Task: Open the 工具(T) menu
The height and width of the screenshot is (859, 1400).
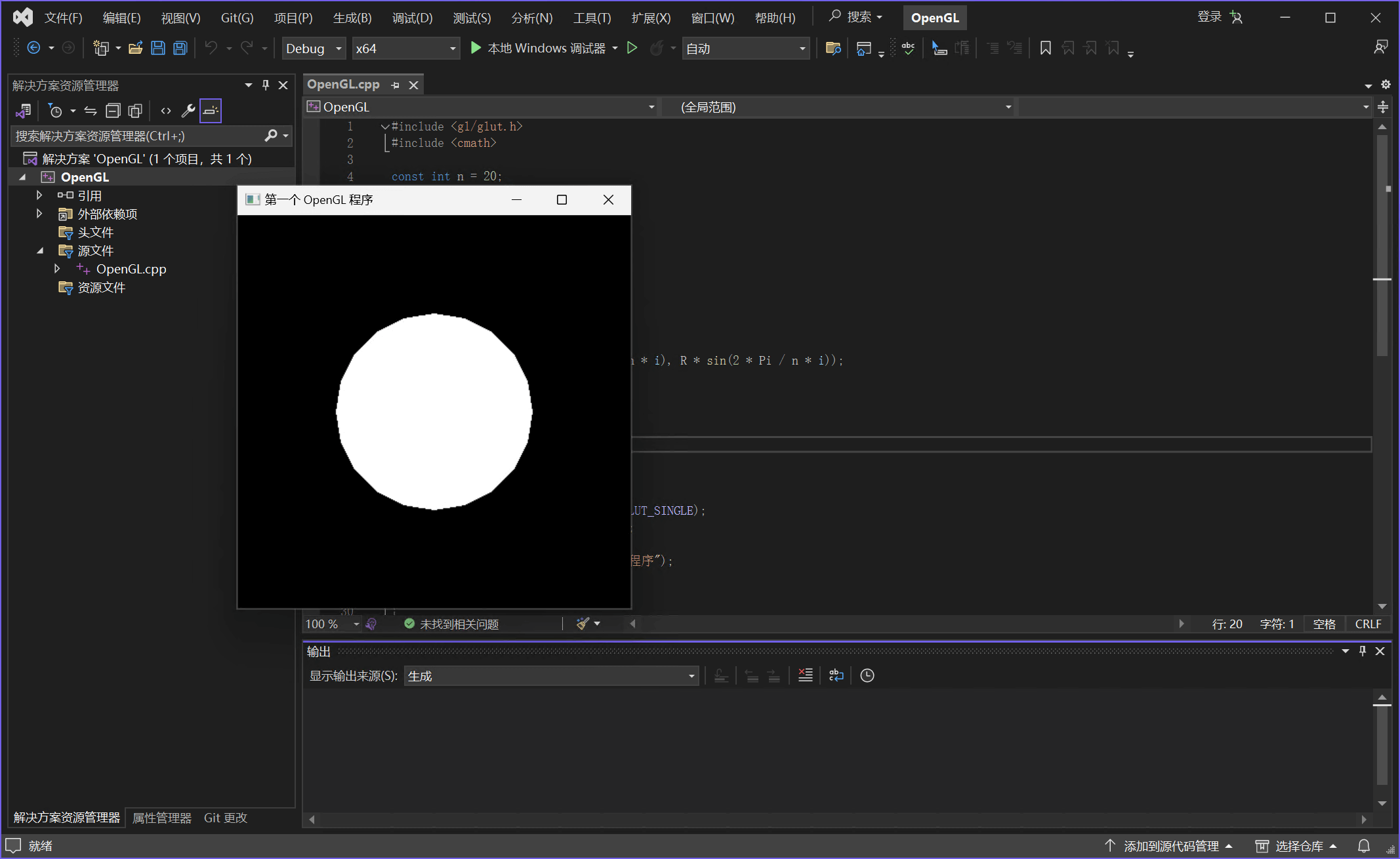Action: point(592,18)
